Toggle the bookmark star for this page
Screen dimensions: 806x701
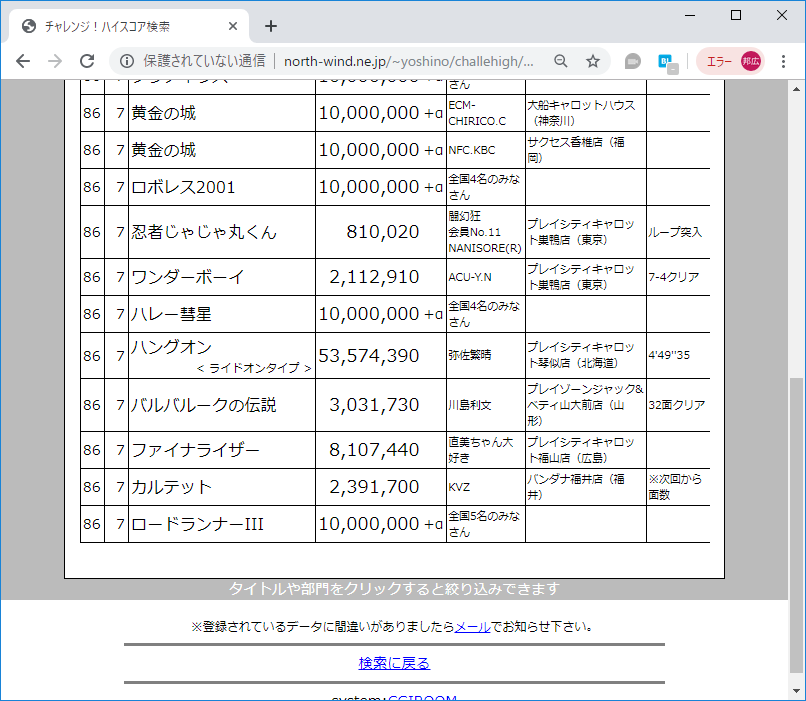tap(592, 61)
